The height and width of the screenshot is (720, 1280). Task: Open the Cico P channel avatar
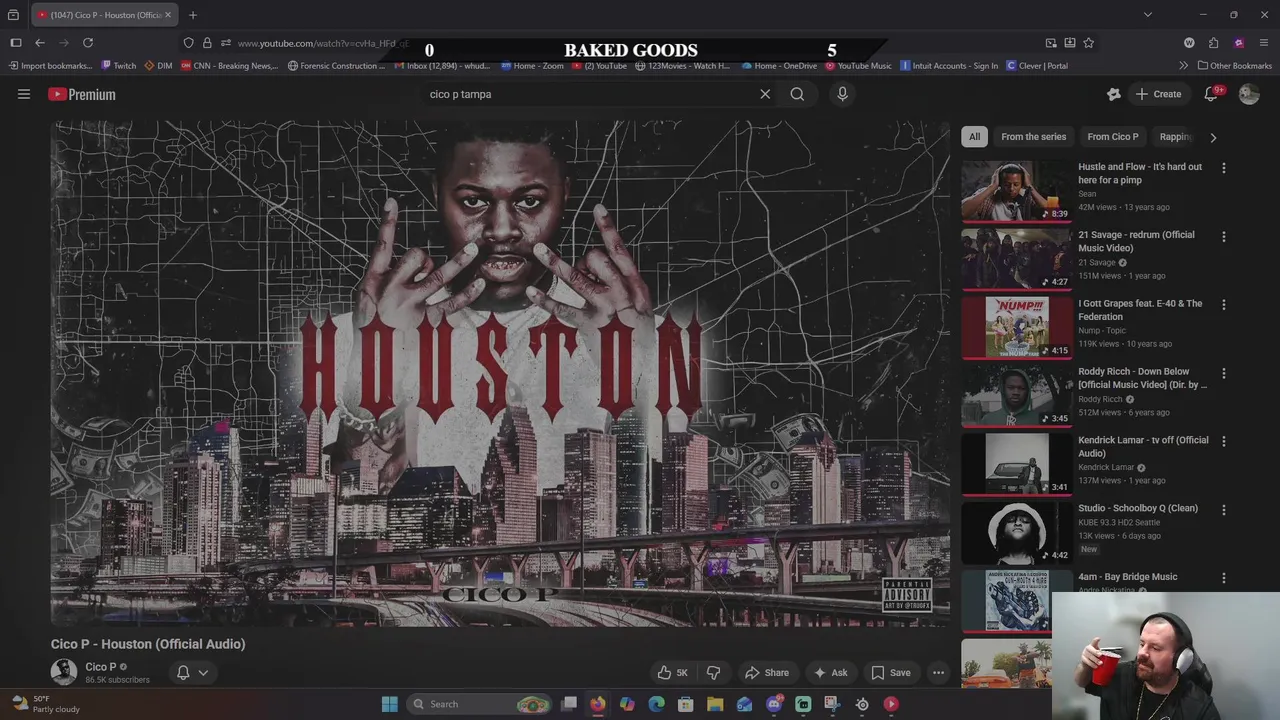click(x=64, y=672)
